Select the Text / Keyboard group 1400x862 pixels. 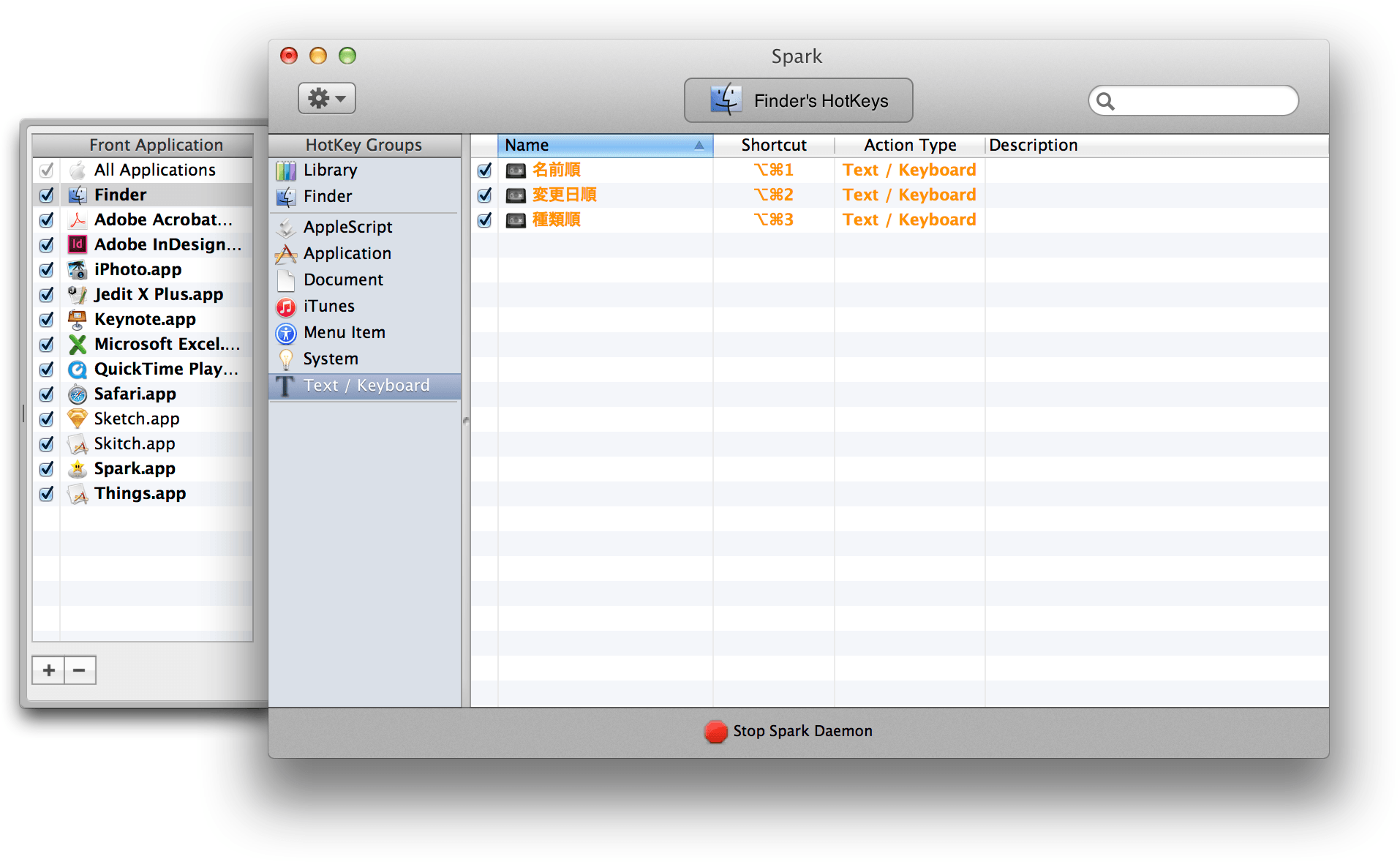coord(365,386)
